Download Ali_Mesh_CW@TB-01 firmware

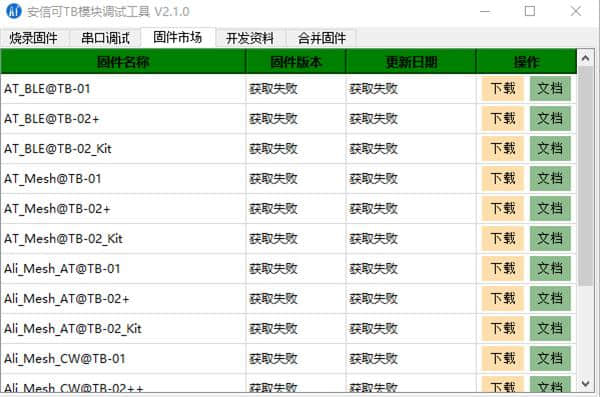[502, 359]
